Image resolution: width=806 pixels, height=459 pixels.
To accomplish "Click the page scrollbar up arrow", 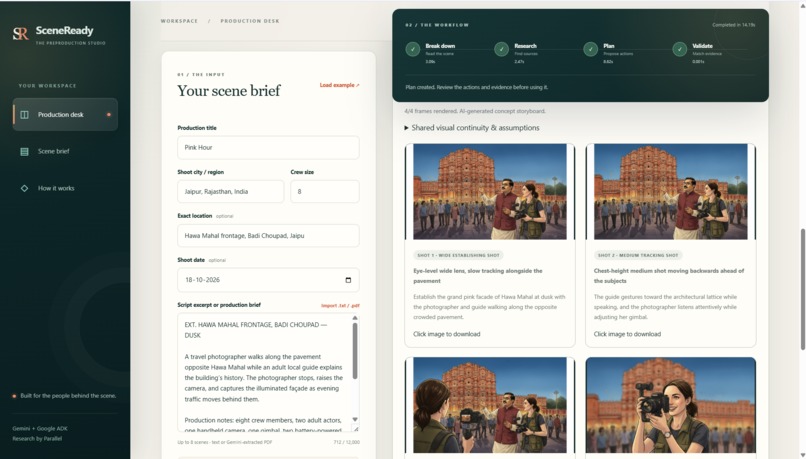I will coord(802,4).
